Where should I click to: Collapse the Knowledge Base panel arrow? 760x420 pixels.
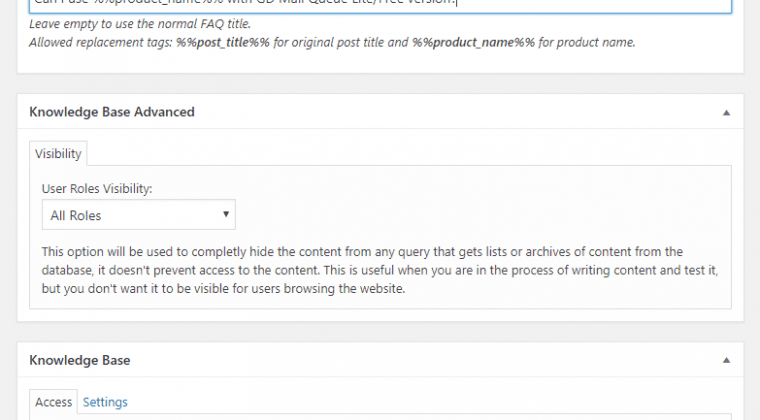726,360
